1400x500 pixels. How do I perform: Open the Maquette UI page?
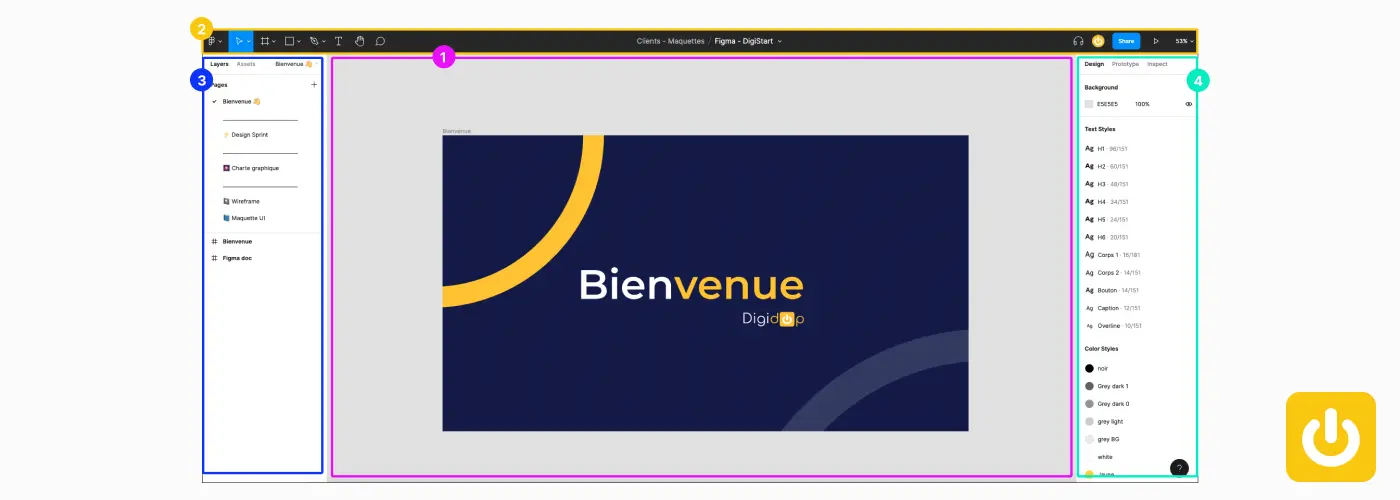(x=244, y=218)
